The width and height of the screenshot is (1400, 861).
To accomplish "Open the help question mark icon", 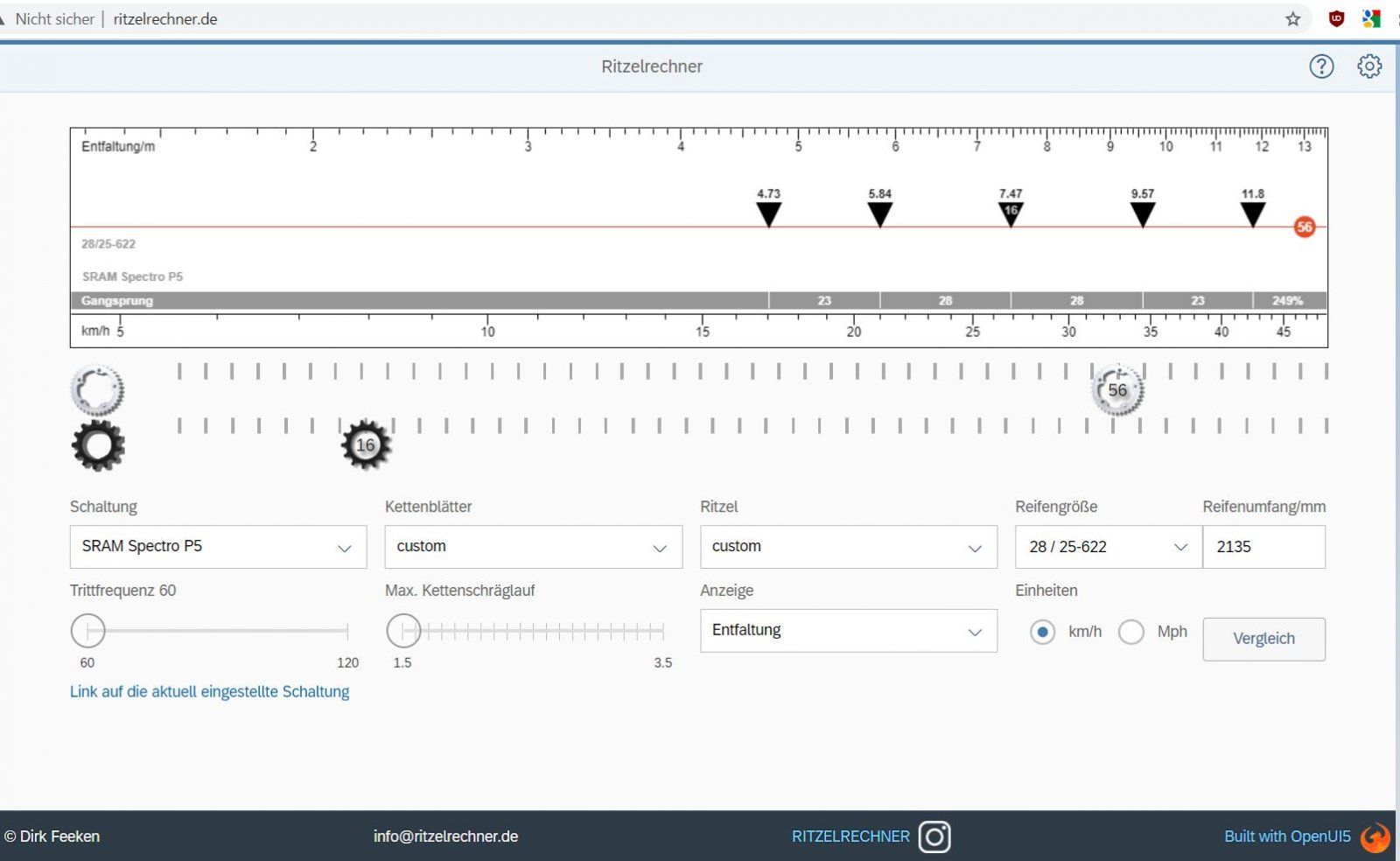I will pos(1321,66).
